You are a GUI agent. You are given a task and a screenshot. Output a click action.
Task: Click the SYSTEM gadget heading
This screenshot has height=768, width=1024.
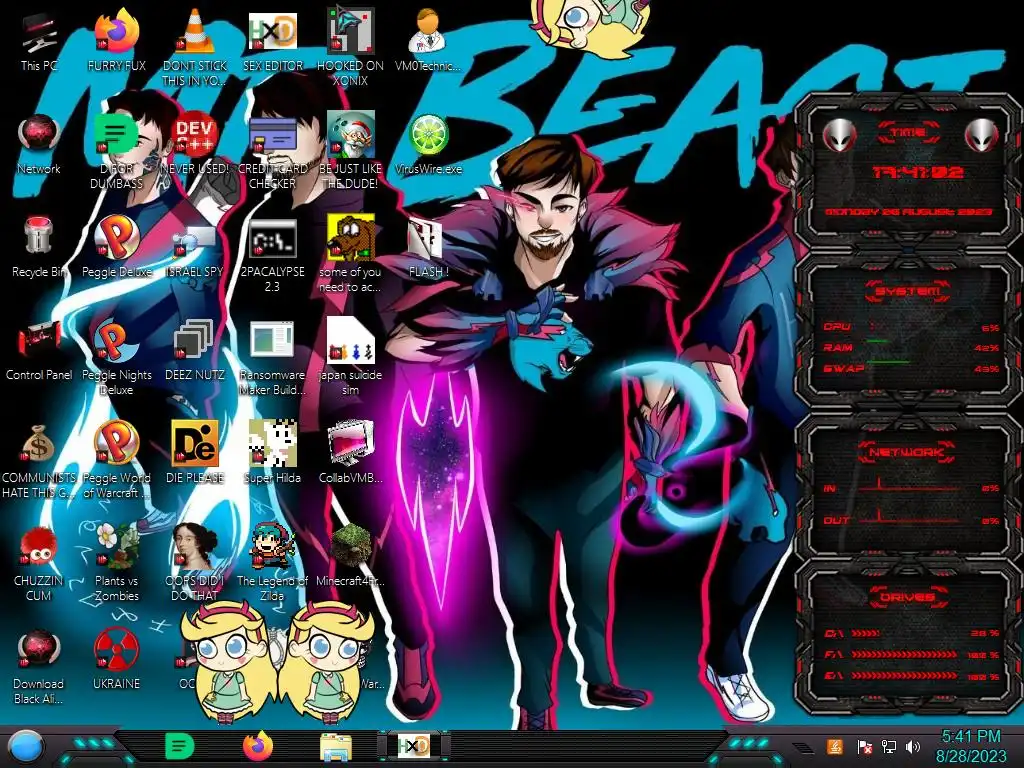(x=908, y=291)
